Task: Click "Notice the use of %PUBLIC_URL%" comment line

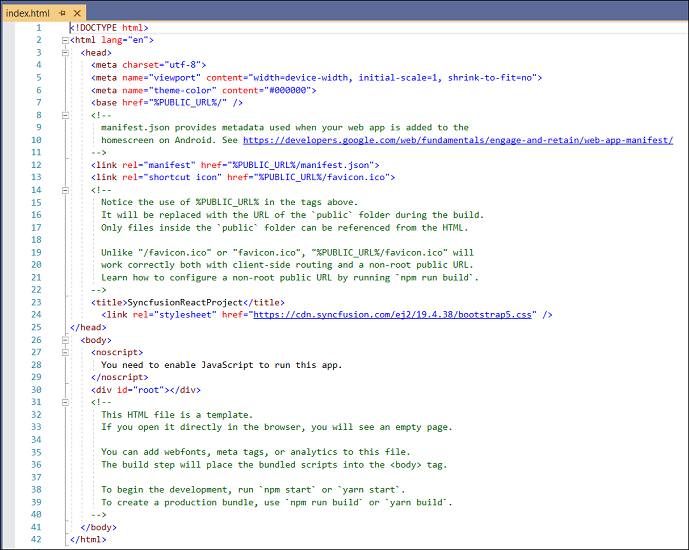Action: pyautogui.click(x=229, y=203)
